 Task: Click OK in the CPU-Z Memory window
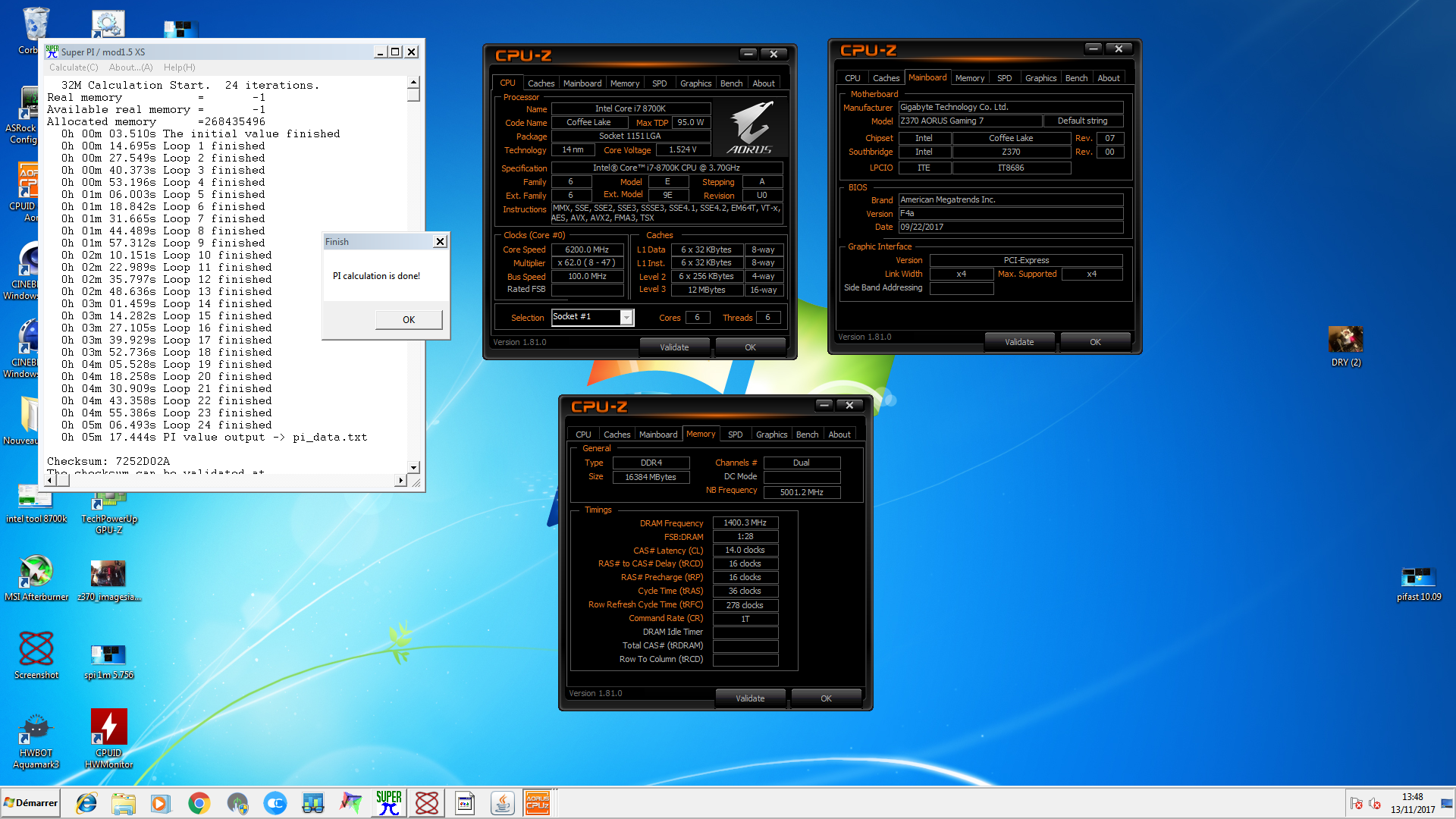point(826,698)
